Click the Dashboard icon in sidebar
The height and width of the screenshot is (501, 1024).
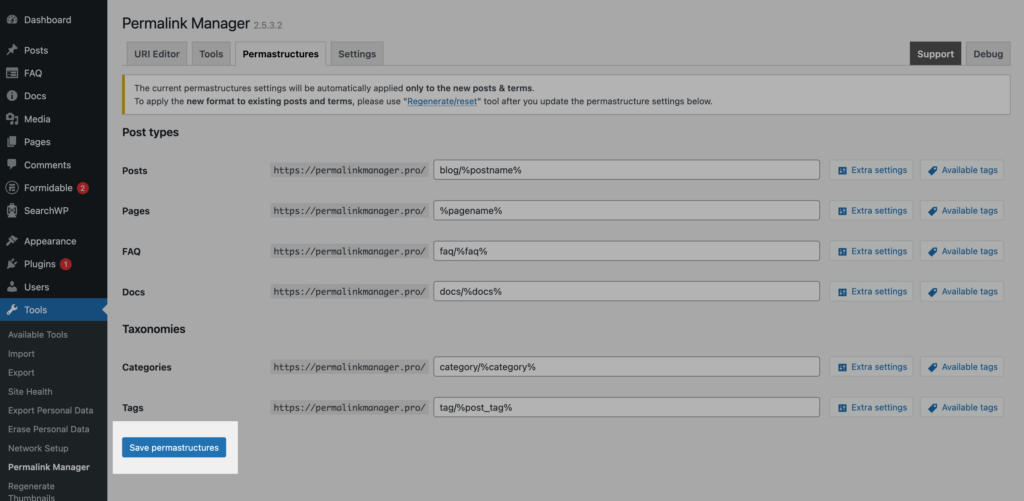coord(12,19)
